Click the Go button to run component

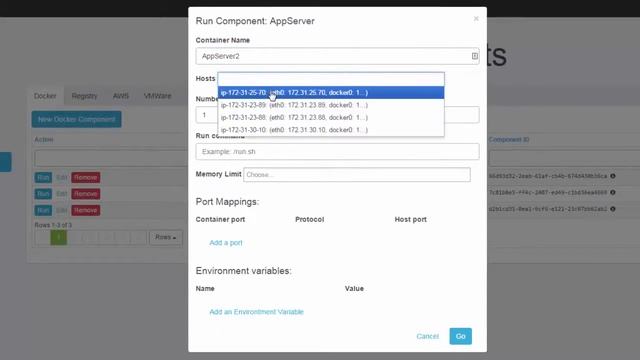click(460, 336)
